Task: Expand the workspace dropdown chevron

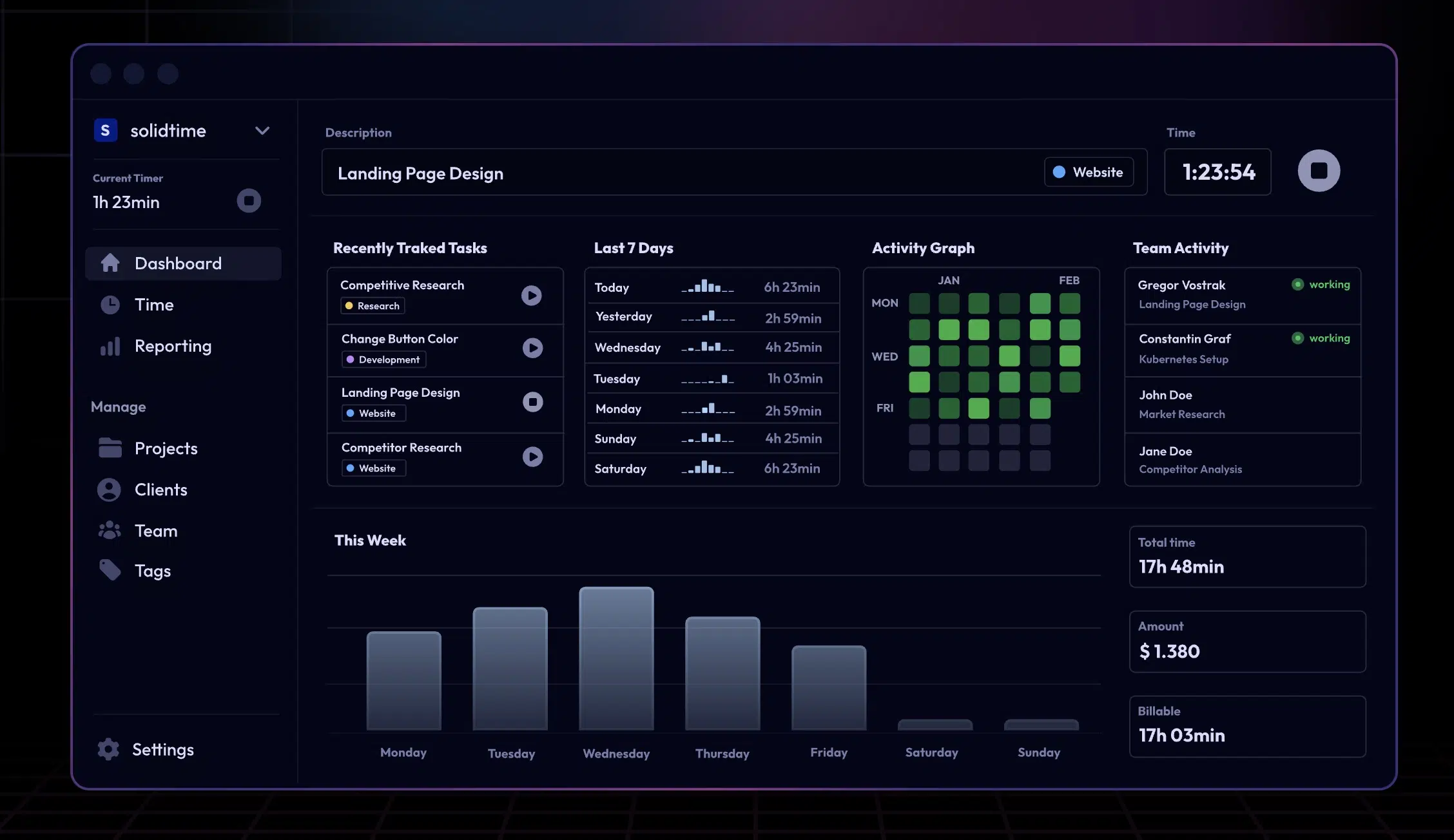Action: (x=262, y=130)
